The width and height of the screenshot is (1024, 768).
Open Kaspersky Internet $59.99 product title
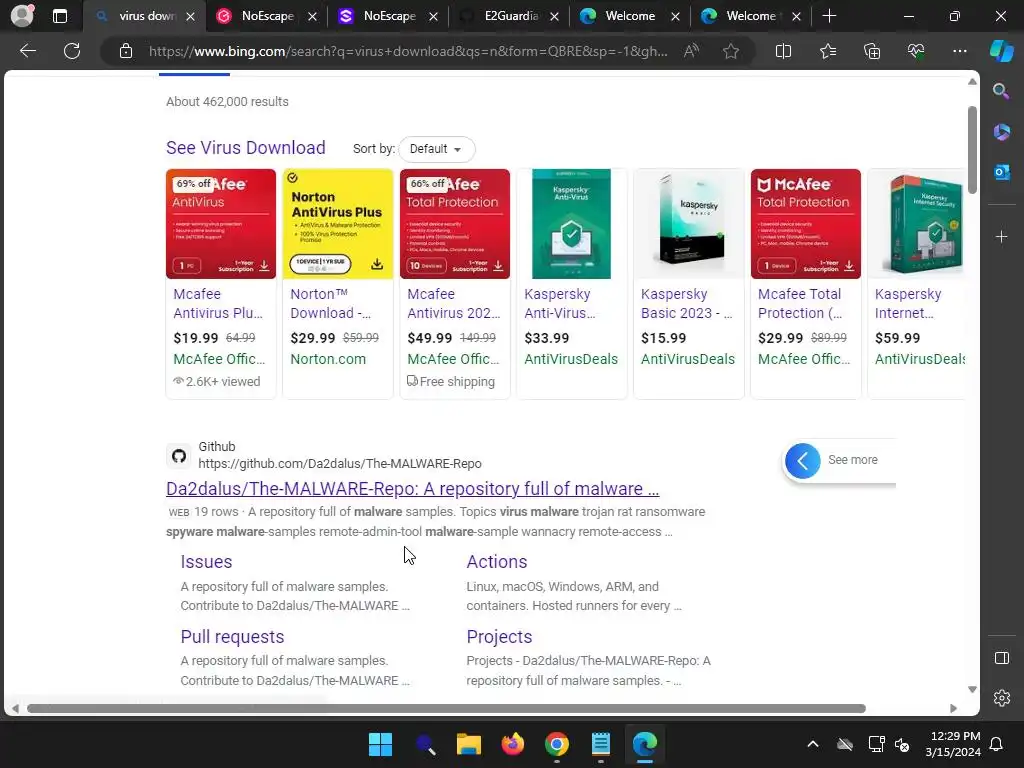(x=908, y=304)
